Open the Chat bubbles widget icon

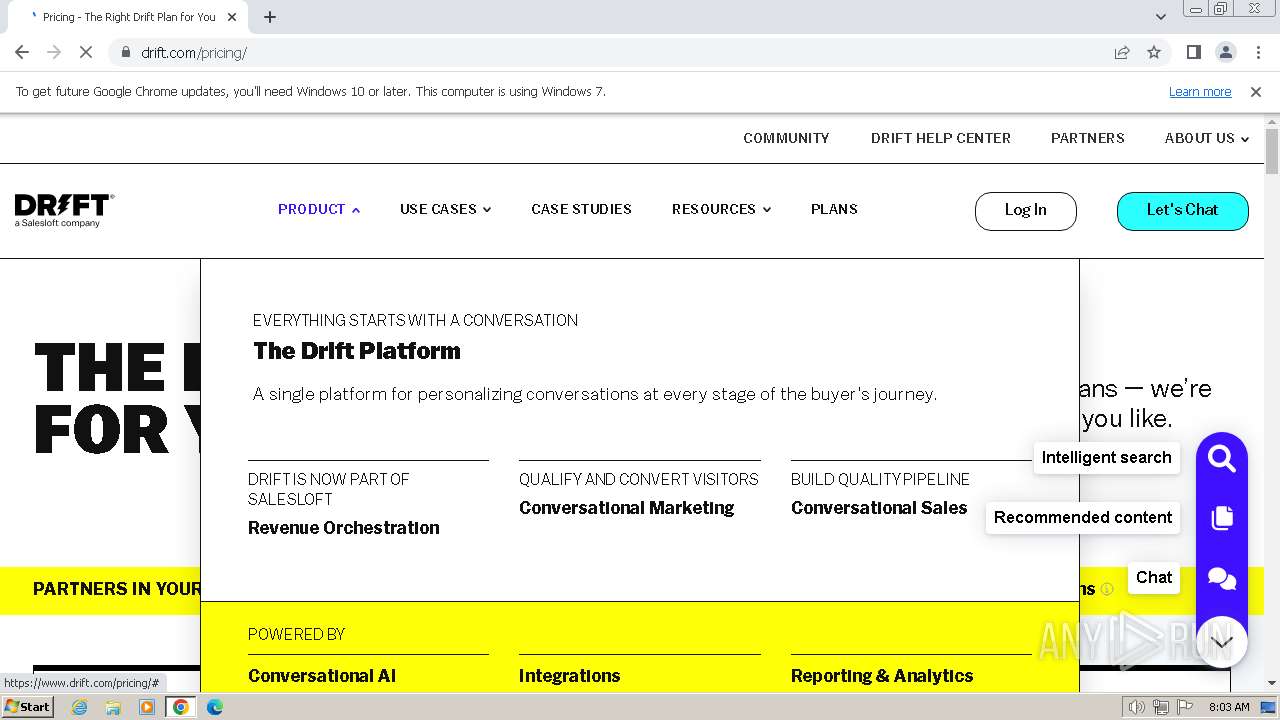click(1221, 578)
